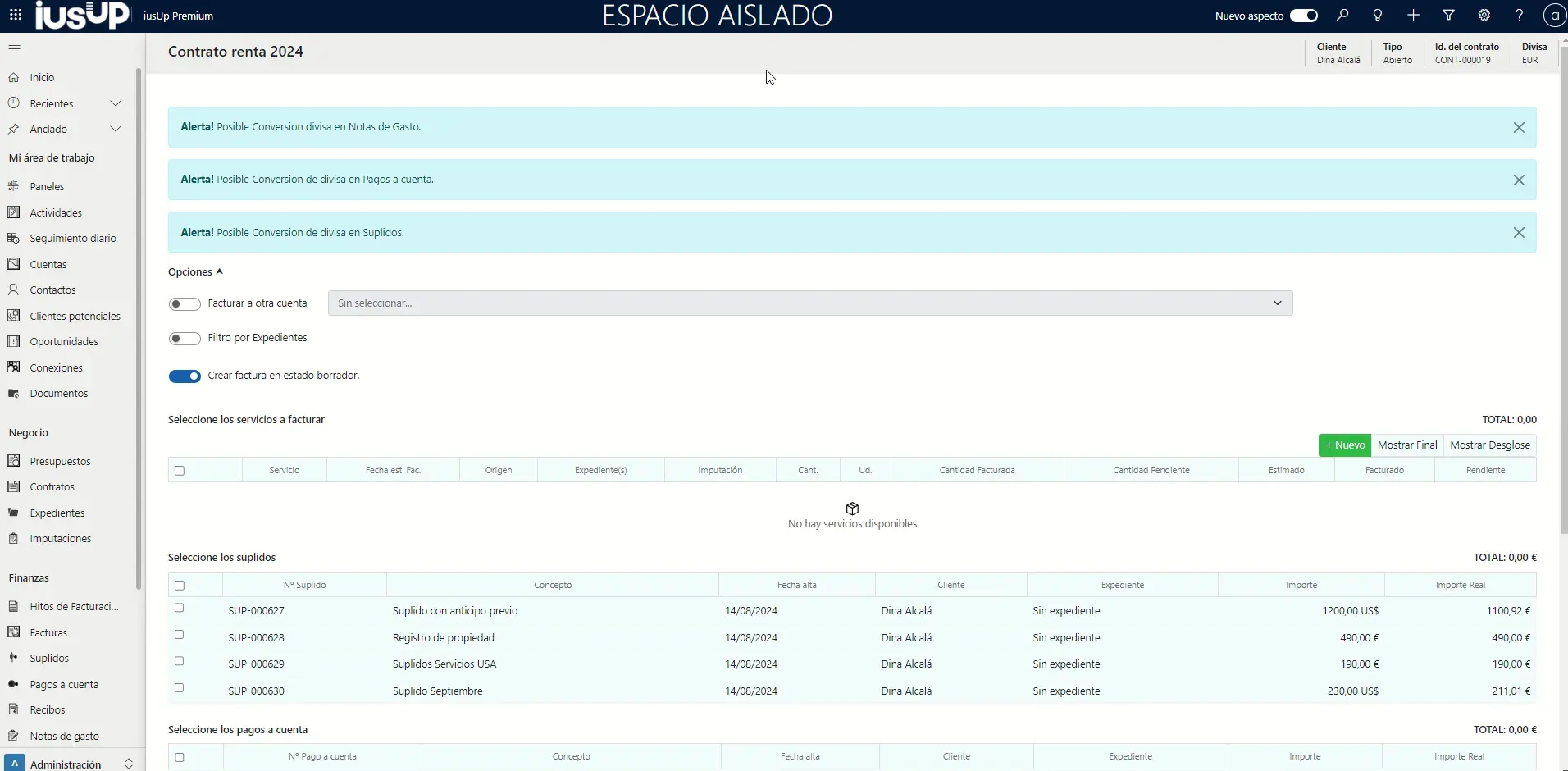This screenshot has width=1568, height=771.
Task: Click the search magnifier icon
Action: [x=1342, y=16]
